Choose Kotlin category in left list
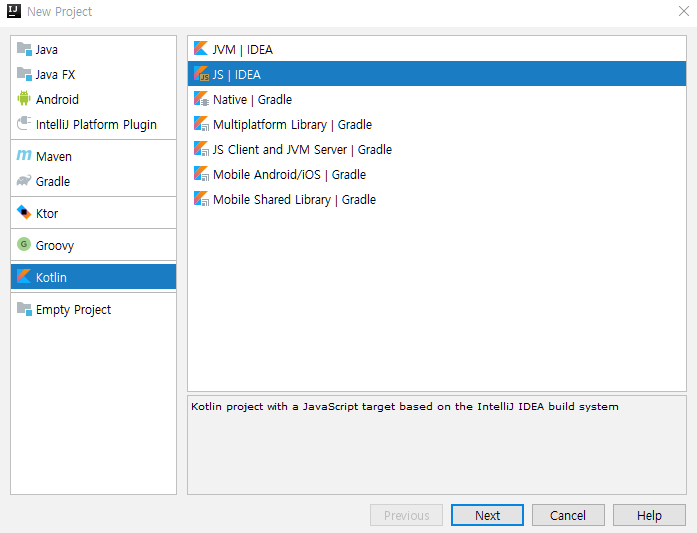 (51, 277)
